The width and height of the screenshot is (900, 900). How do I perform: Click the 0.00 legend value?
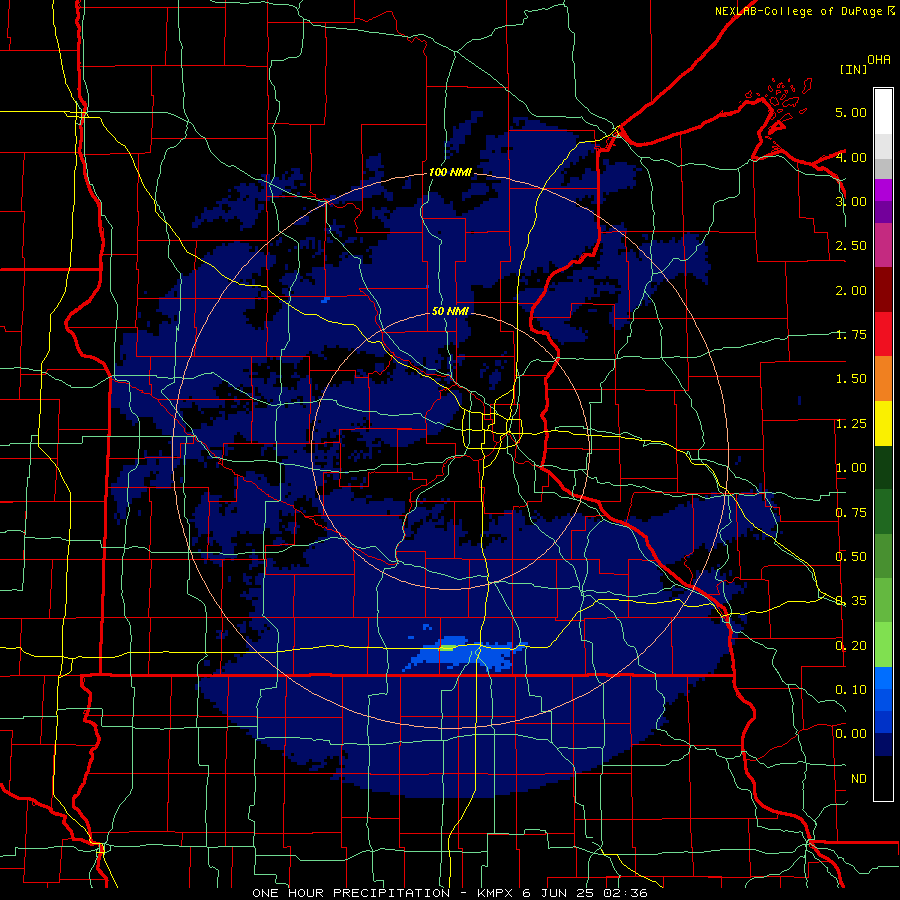tap(851, 734)
